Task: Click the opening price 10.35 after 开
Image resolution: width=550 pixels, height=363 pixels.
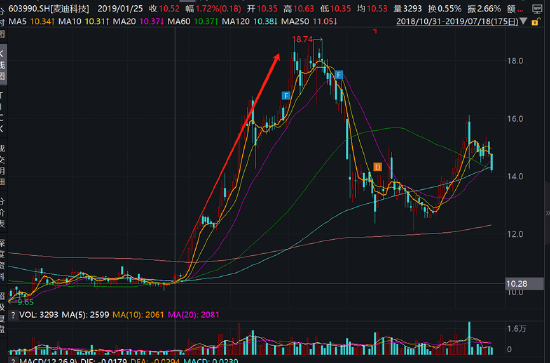Action: pos(267,8)
